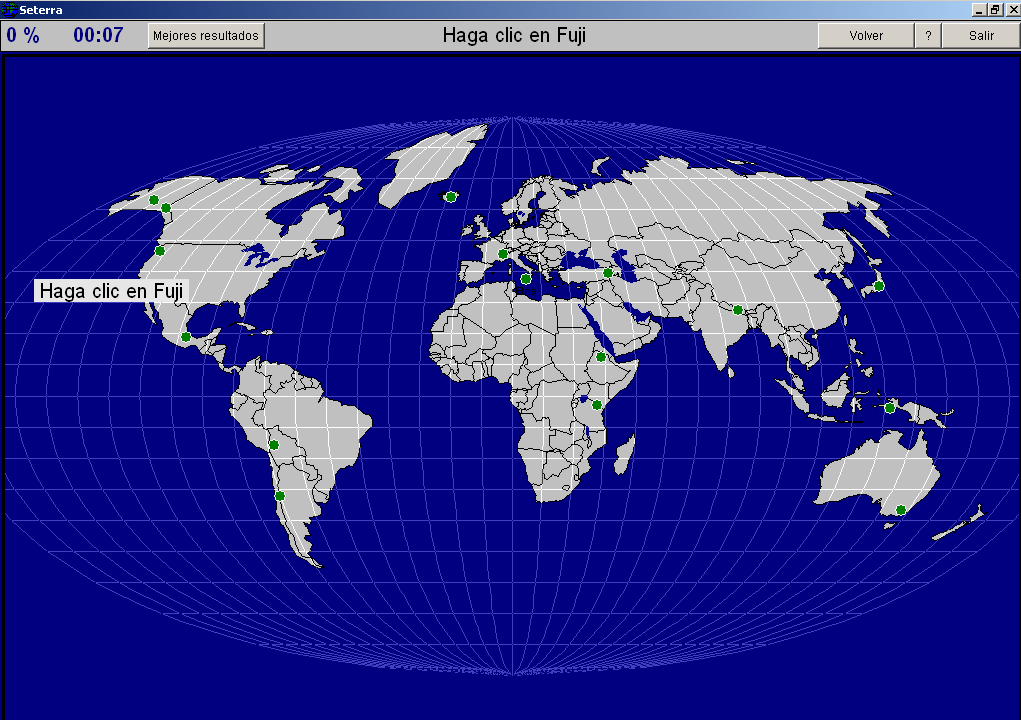This screenshot has width=1021, height=720.
Task: Pick the green dot on Alaska-Yukon border
Action: (x=166, y=208)
